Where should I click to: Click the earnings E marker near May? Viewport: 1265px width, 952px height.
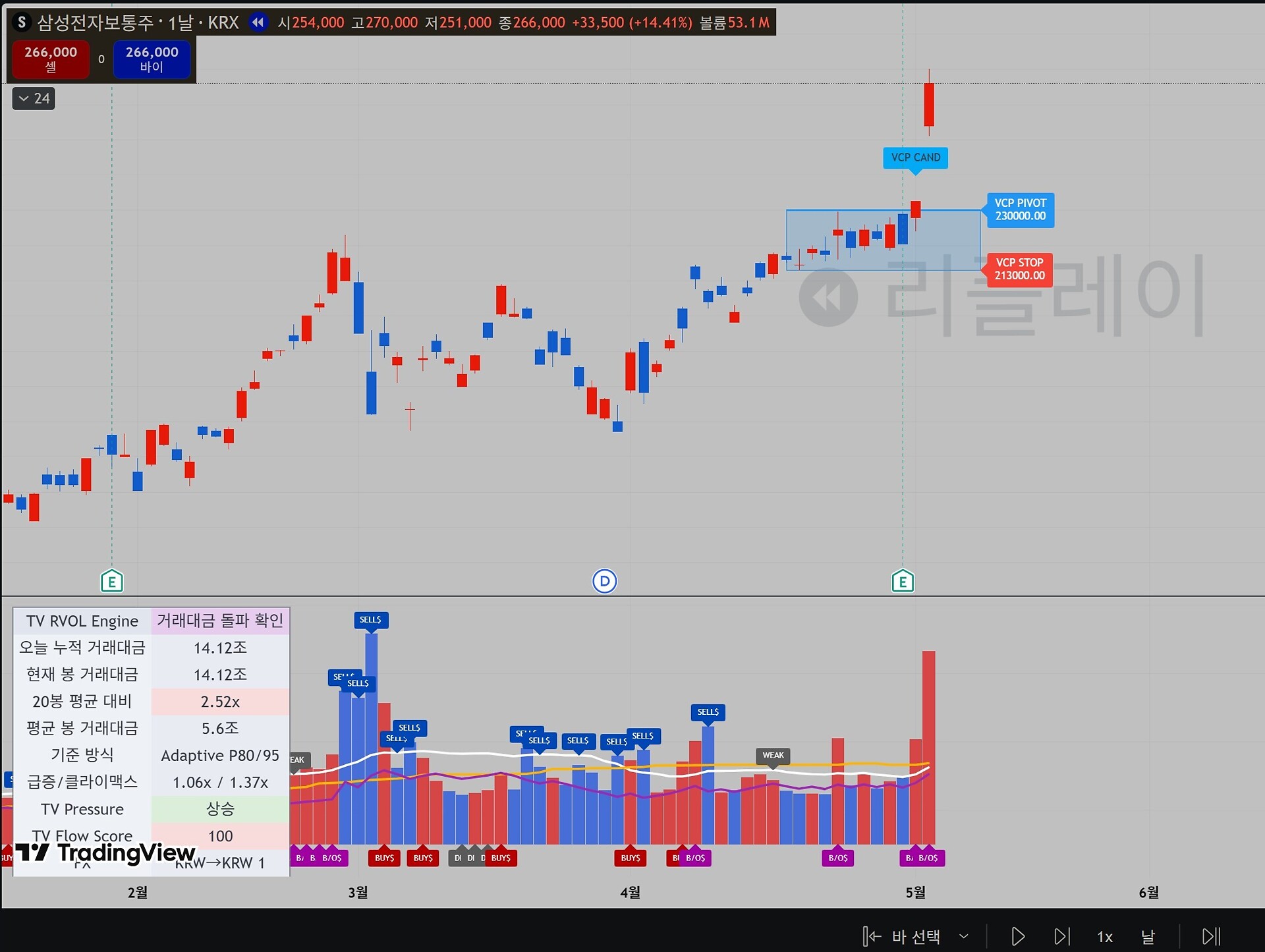903,581
